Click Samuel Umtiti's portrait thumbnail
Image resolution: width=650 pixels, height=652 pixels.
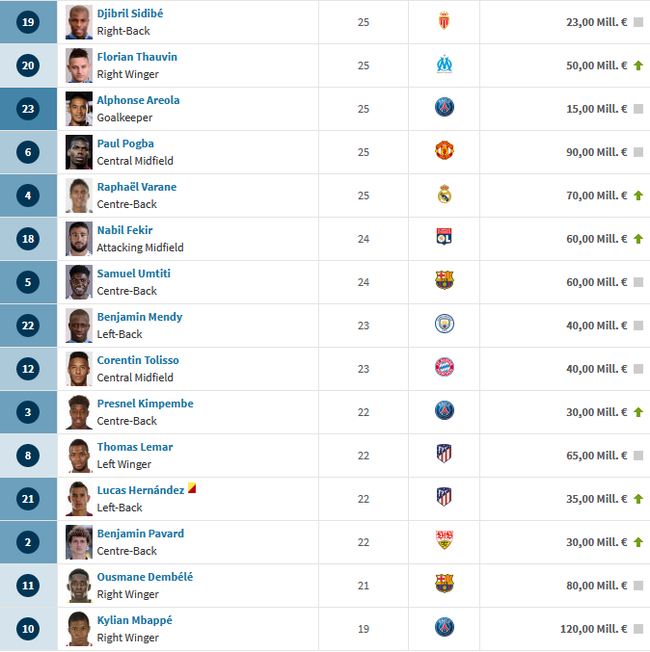click(79, 281)
